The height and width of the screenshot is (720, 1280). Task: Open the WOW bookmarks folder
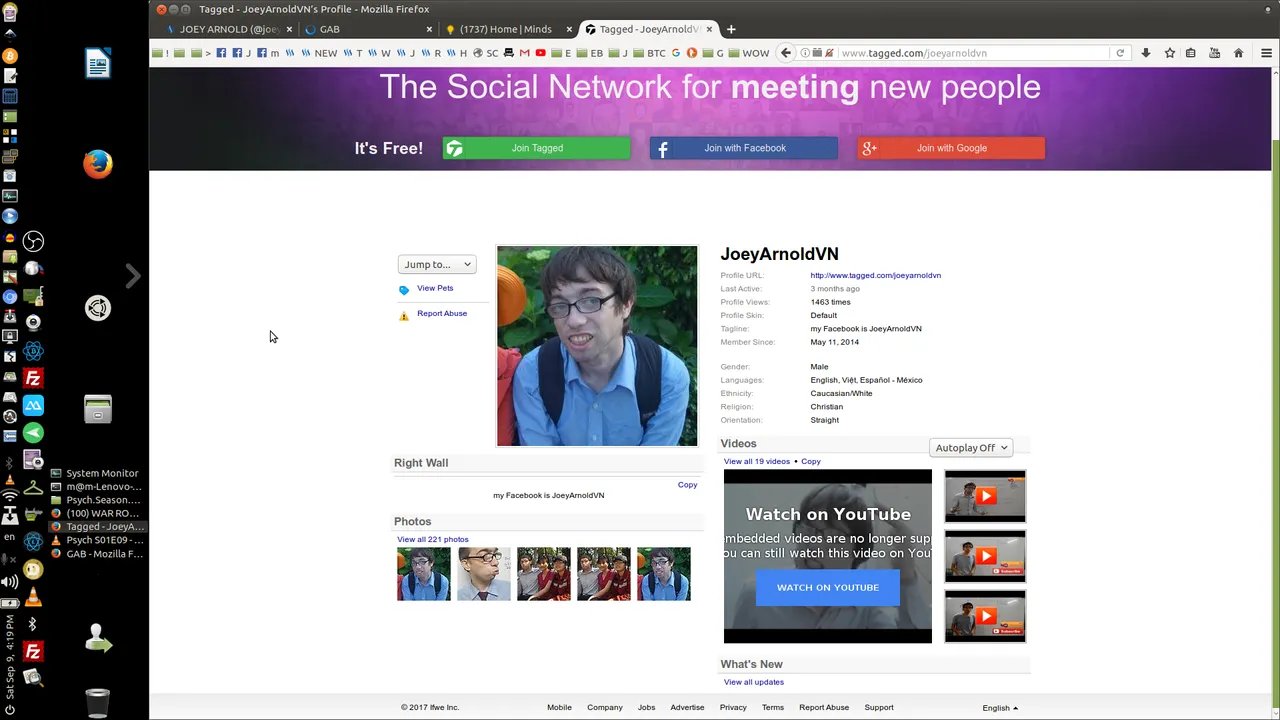tap(749, 53)
